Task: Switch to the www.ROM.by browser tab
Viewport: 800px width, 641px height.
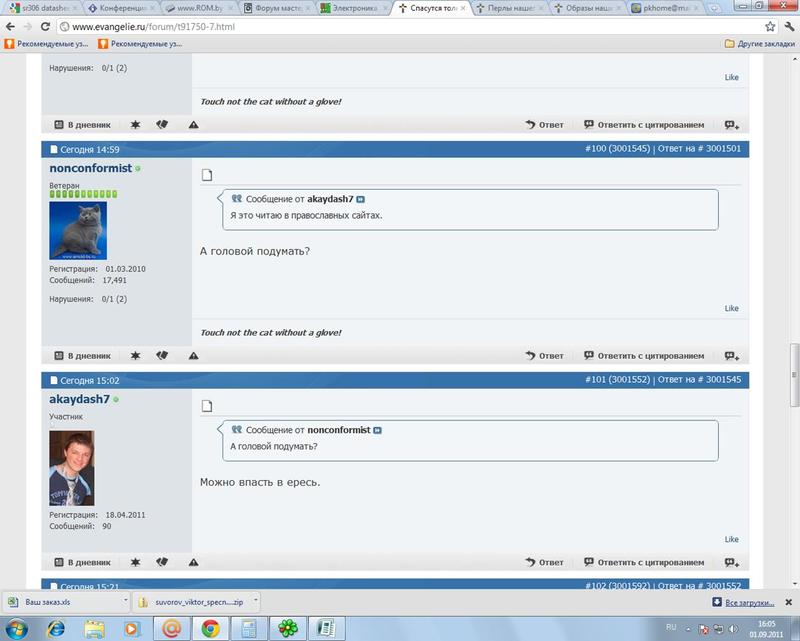Action: click(x=198, y=8)
